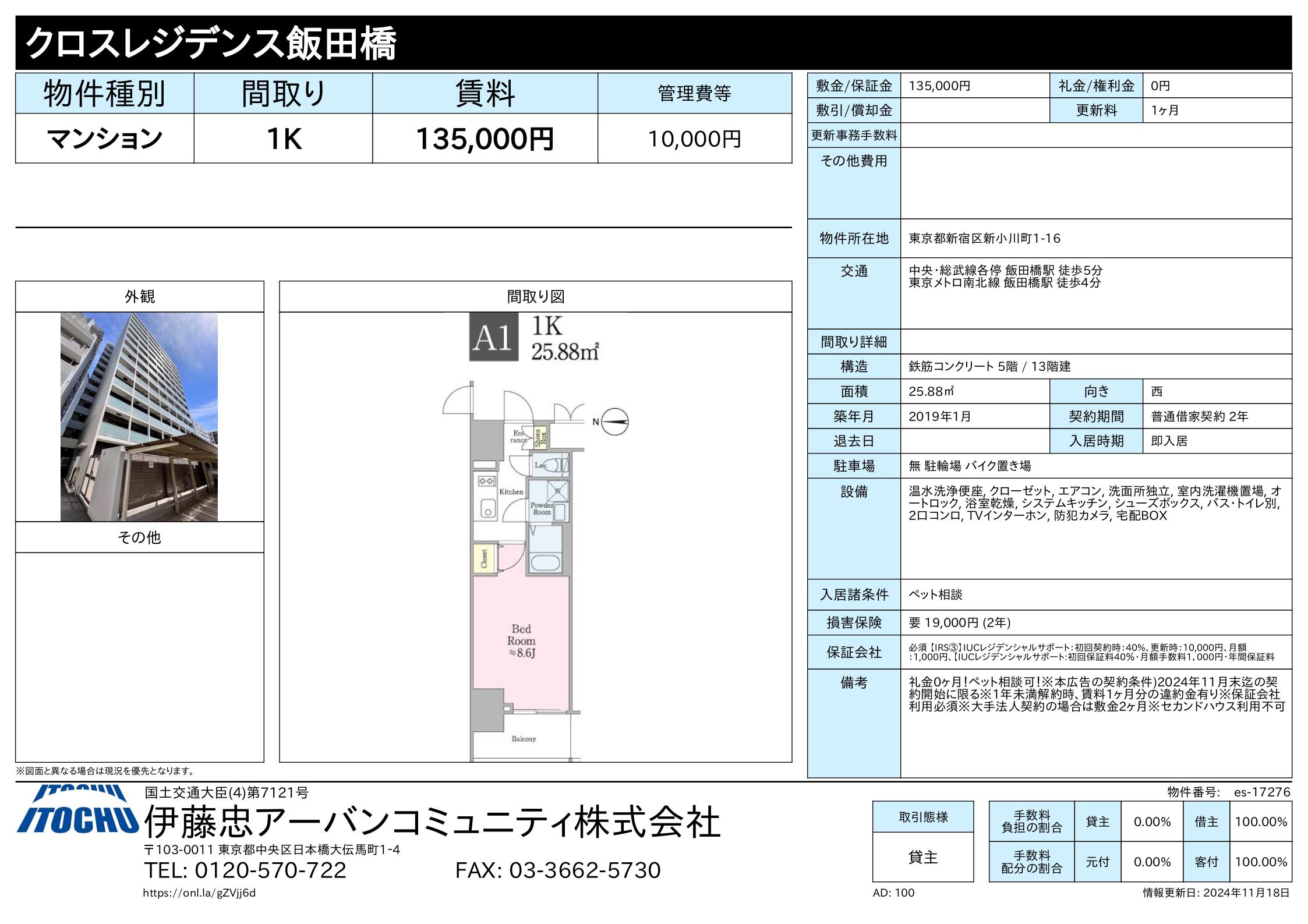Click the Balcony area in floor plan
Screen dimensions: 1308x924
tap(524, 739)
